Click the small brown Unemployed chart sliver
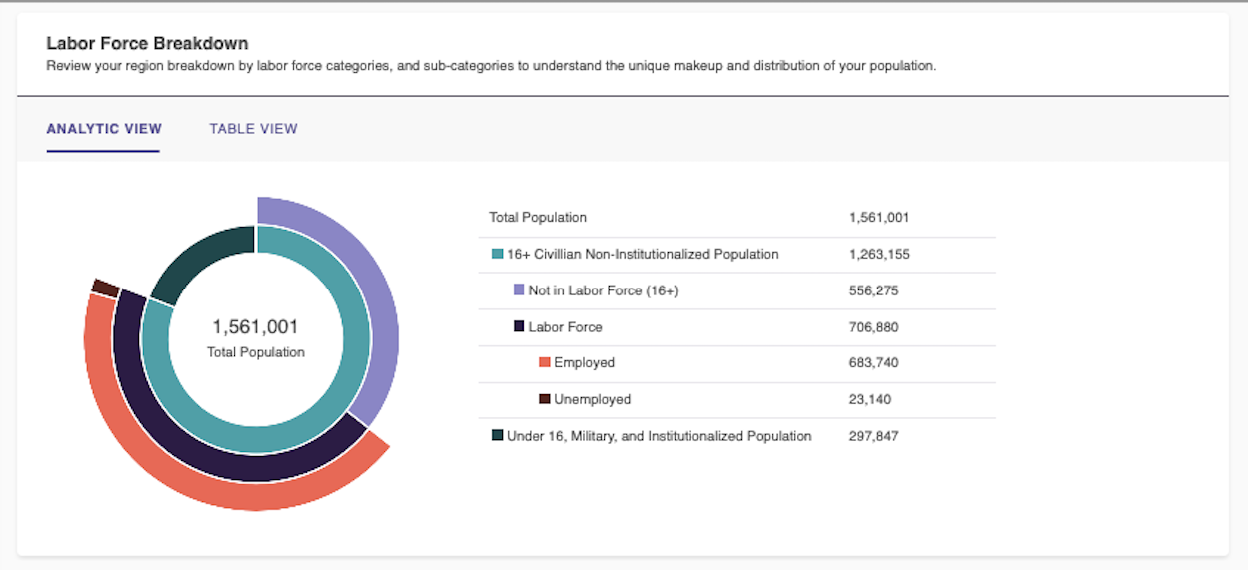The image size is (1248, 570). click(x=105, y=288)
